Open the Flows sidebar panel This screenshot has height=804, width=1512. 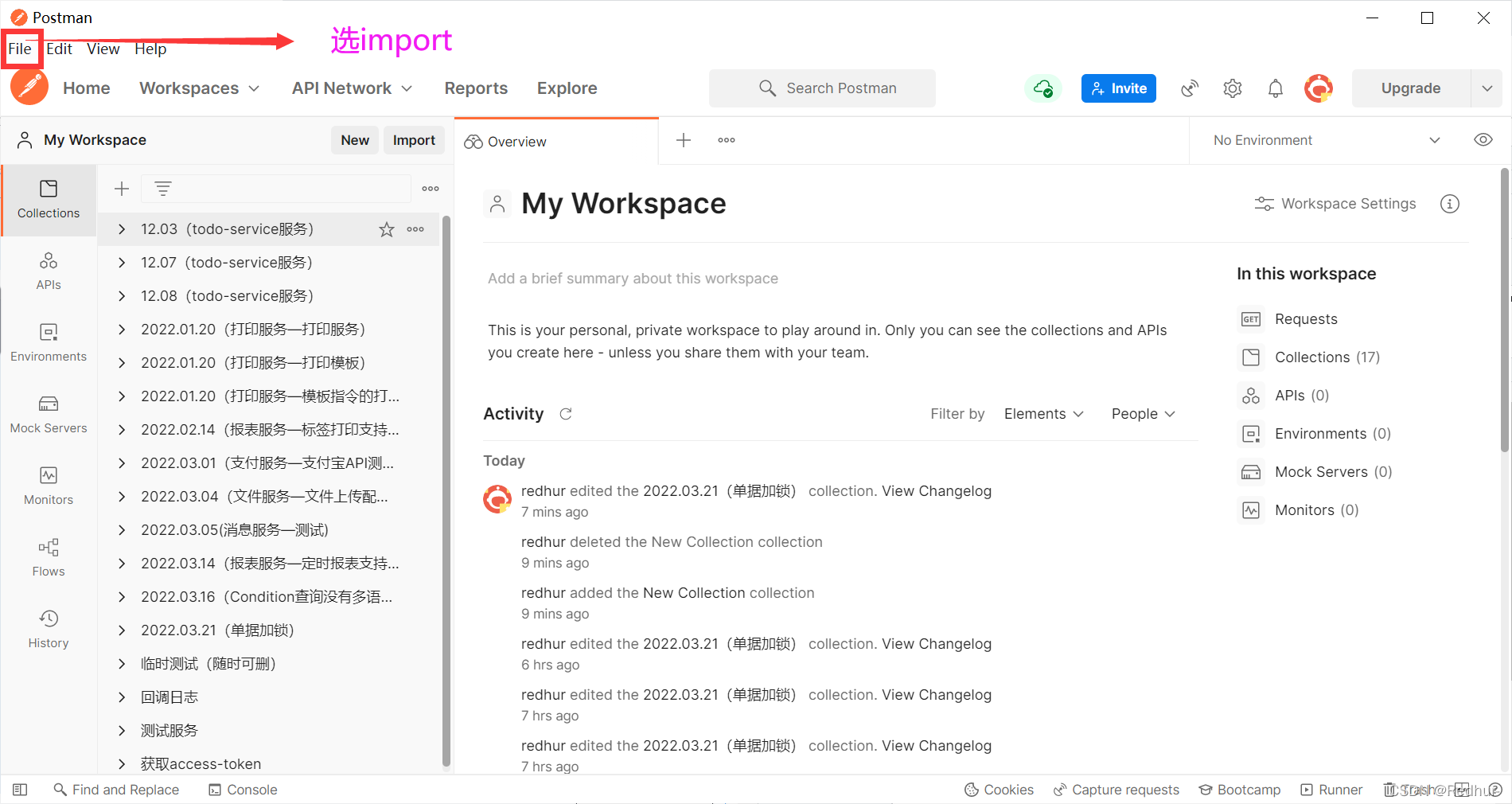49,558
